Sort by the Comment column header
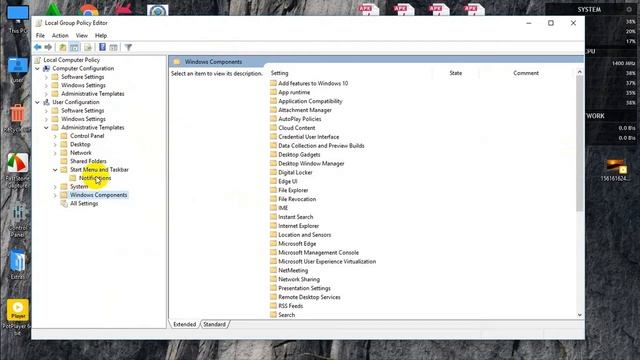The image size is (640, 360). point(526,73)
